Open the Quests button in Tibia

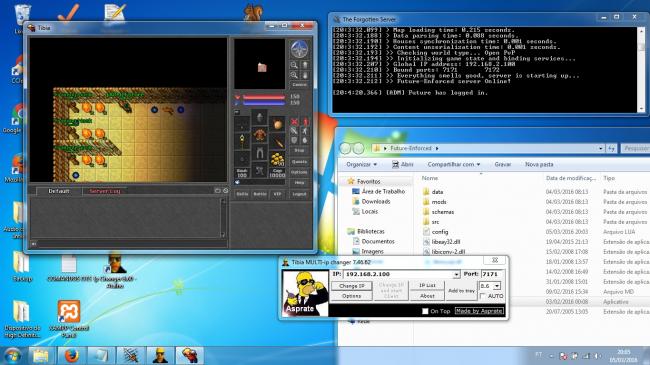point(299,161)
